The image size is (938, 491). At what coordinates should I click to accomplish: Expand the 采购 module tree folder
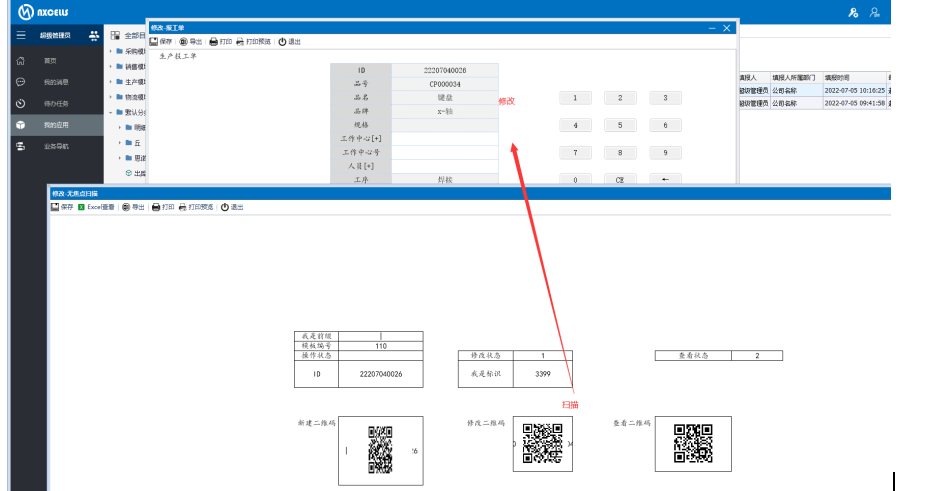click(110, 51)
